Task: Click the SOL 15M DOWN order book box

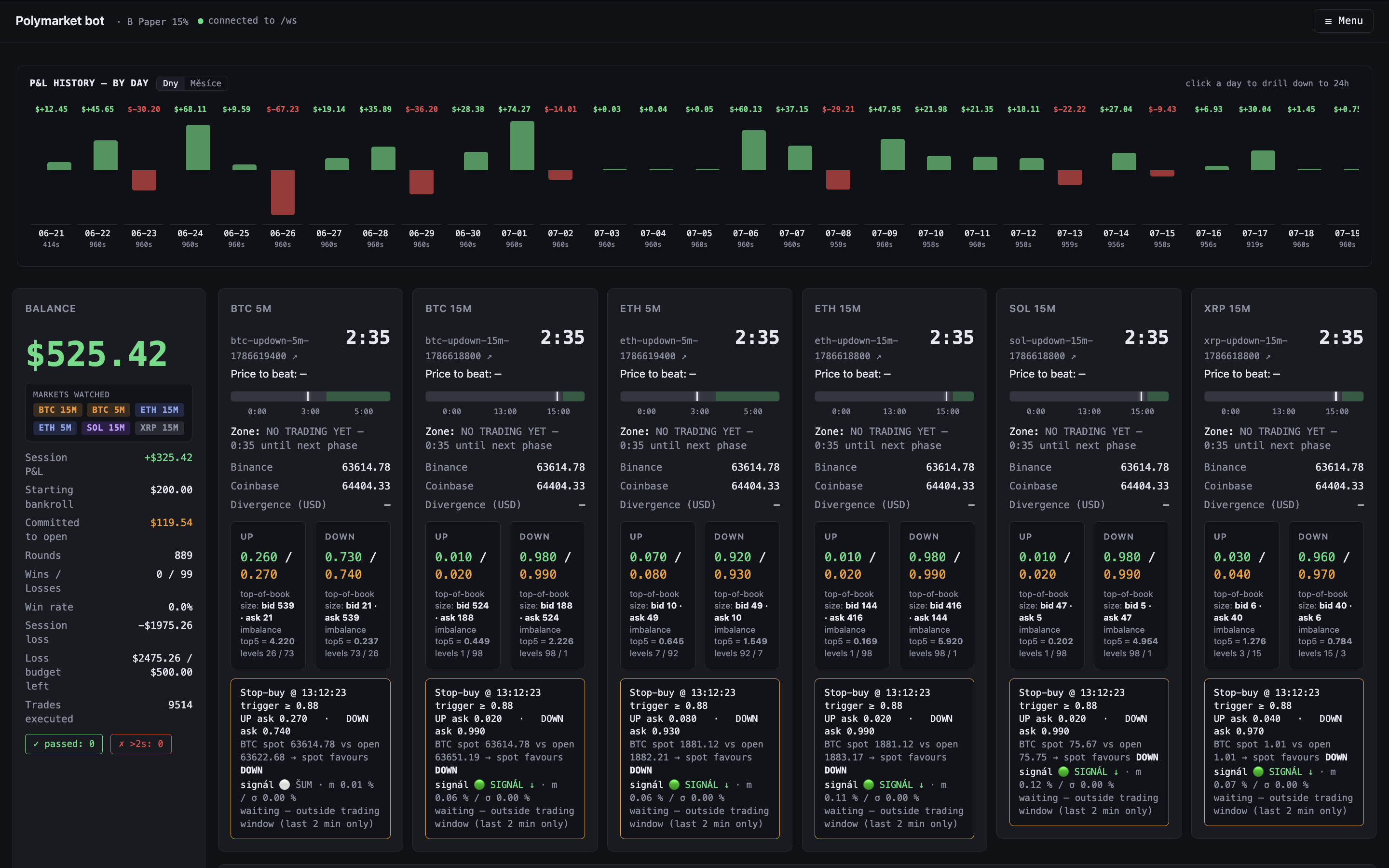Action: [1131, 595]
